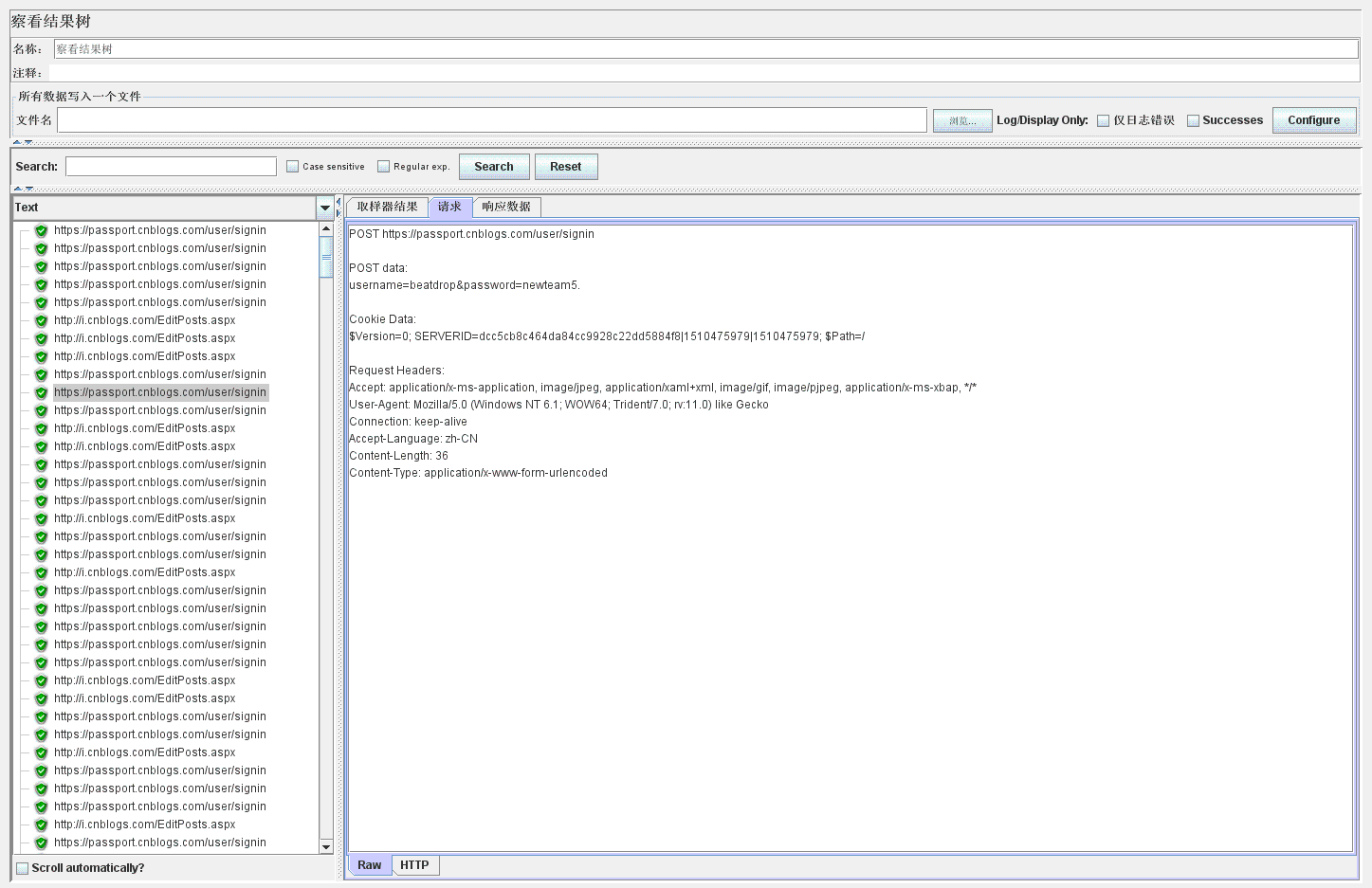The height and width of the screenshot is (888, 1372).
Task: Click the 'Accept: application/x-ms-application' header line
Action: (x=663, y=388)
